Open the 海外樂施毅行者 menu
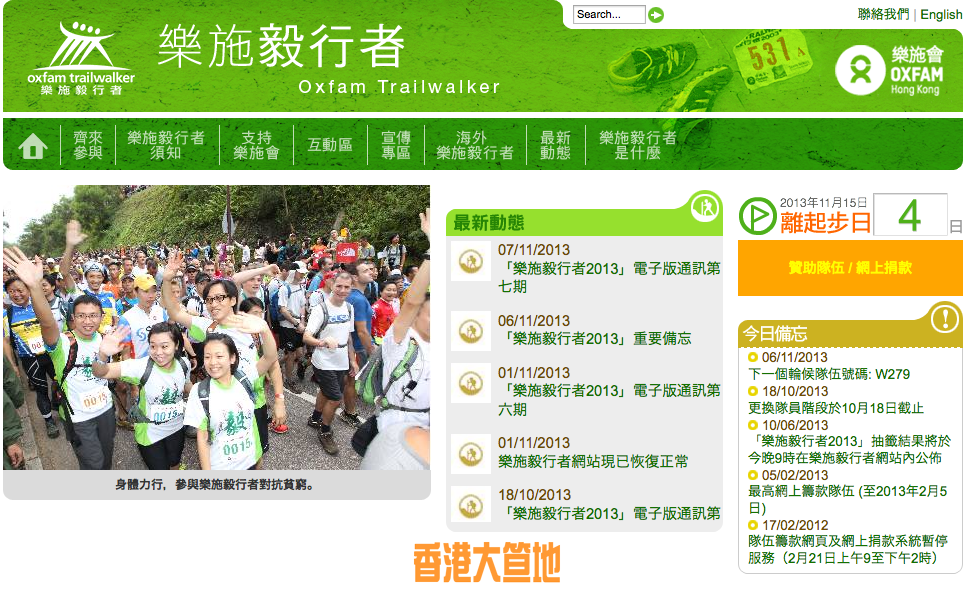 coord(475,145)
